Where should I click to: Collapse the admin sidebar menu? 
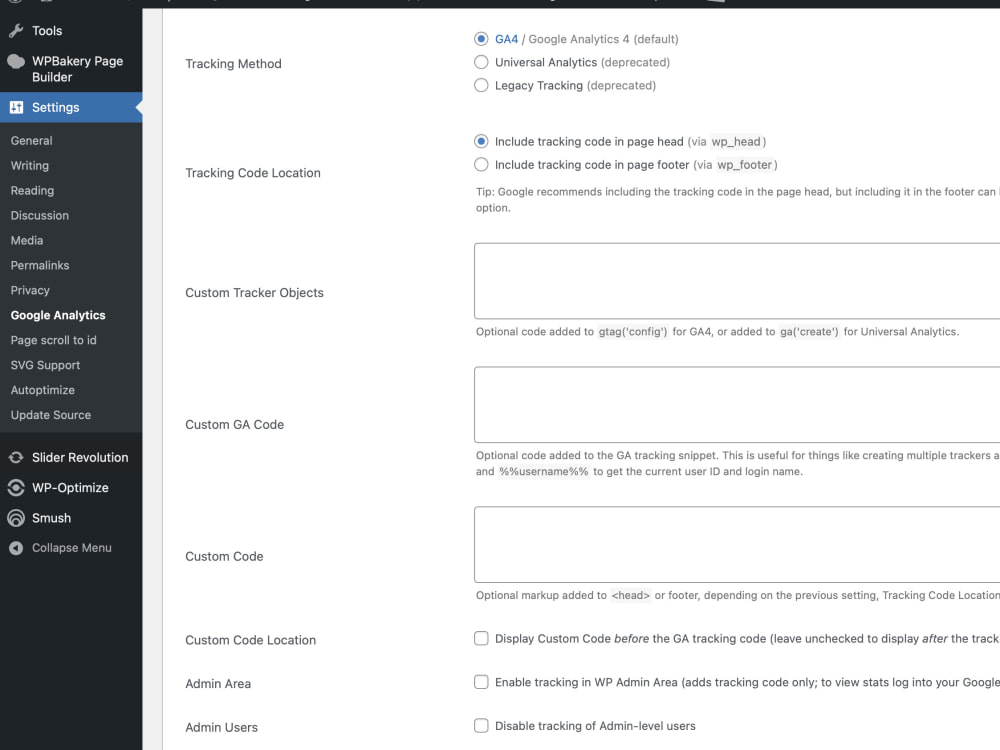[x=71, y=548]
